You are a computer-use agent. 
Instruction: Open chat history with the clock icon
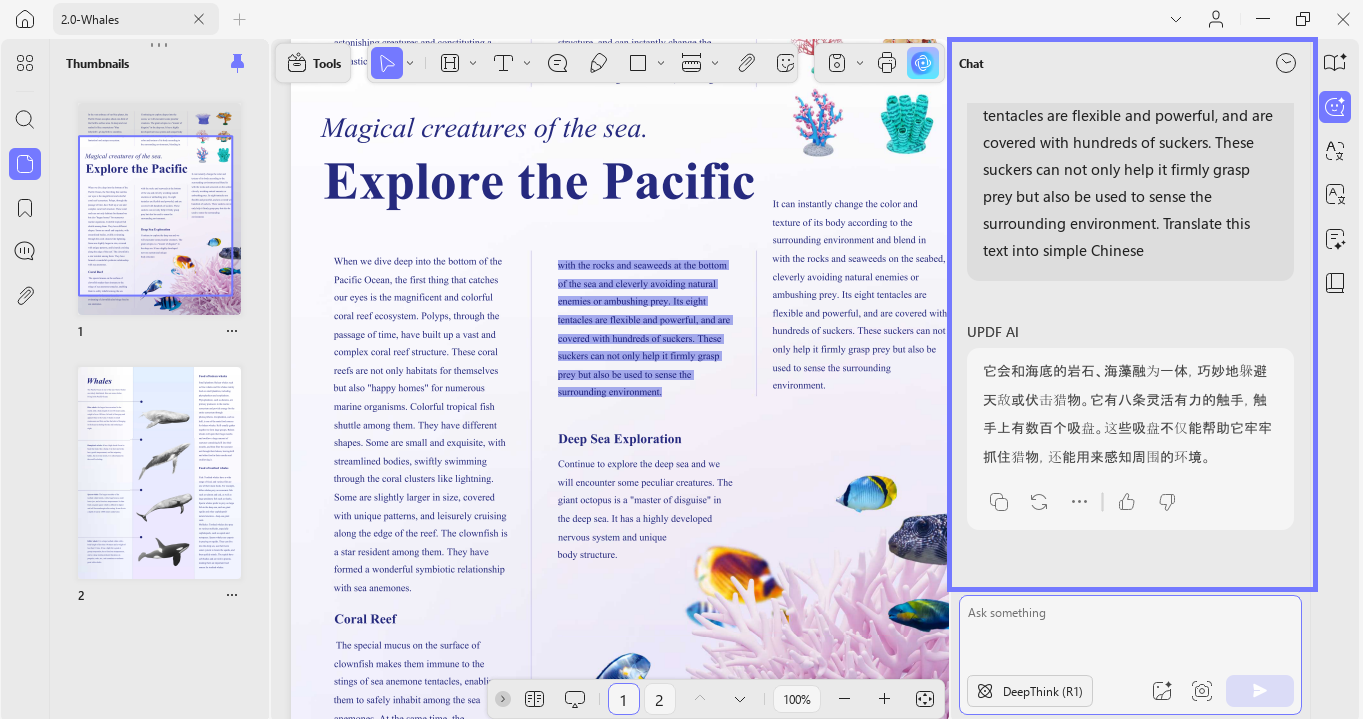point(1286,63)
